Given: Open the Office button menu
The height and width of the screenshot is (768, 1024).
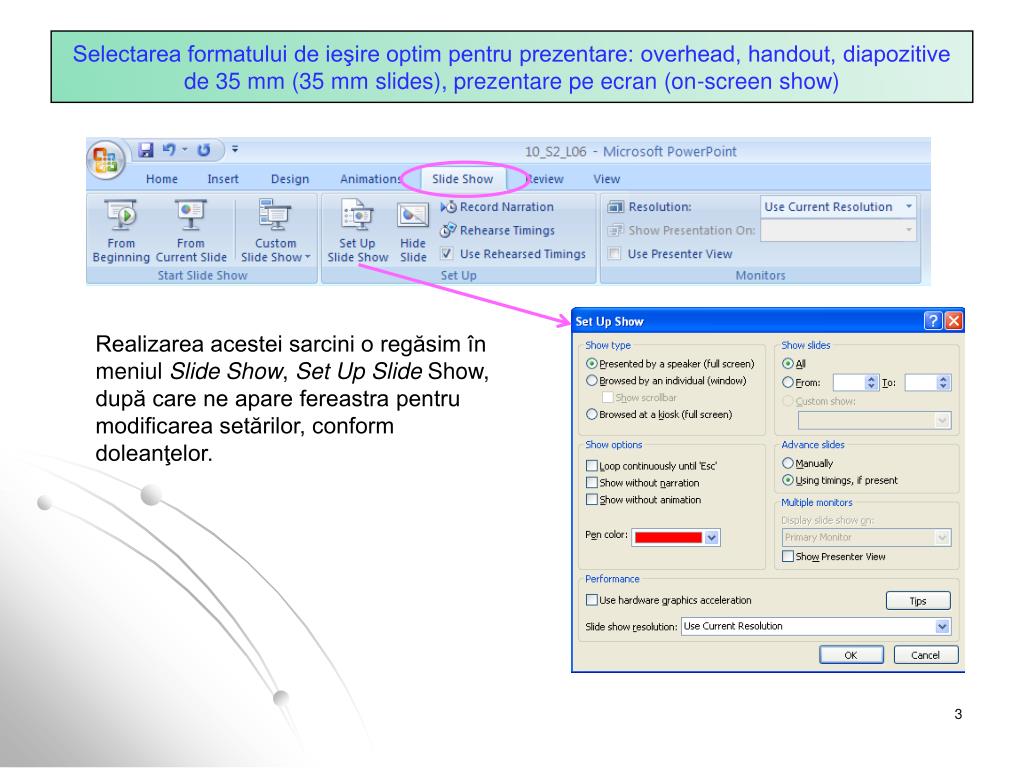Looking at the screenshot, I should (106, 159).
